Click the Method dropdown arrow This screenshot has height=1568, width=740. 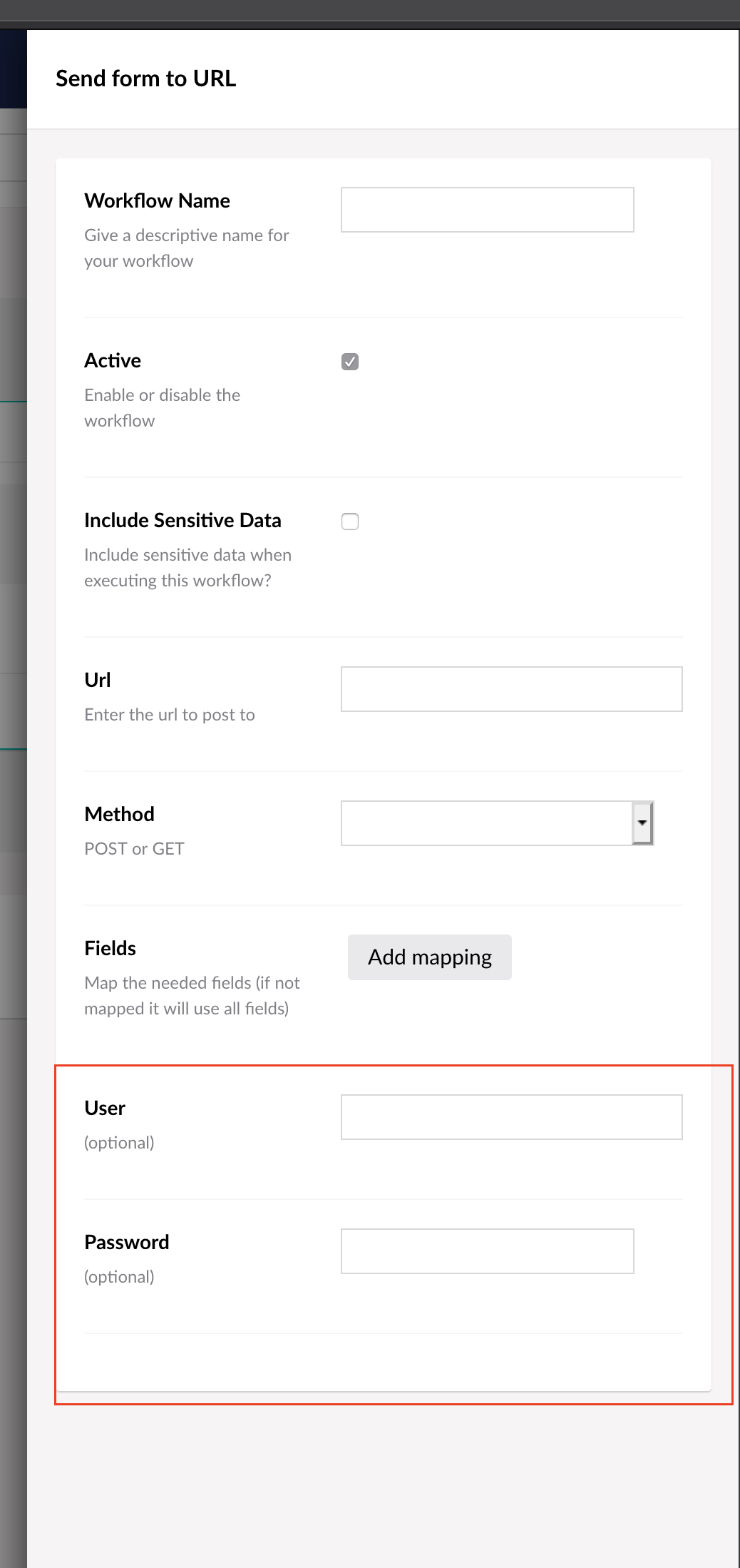[x=641, y=823]
